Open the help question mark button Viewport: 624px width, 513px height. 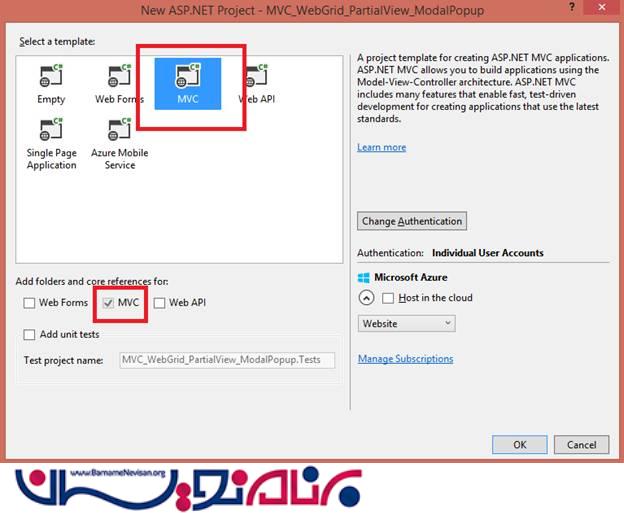click(x=572, y=7)
